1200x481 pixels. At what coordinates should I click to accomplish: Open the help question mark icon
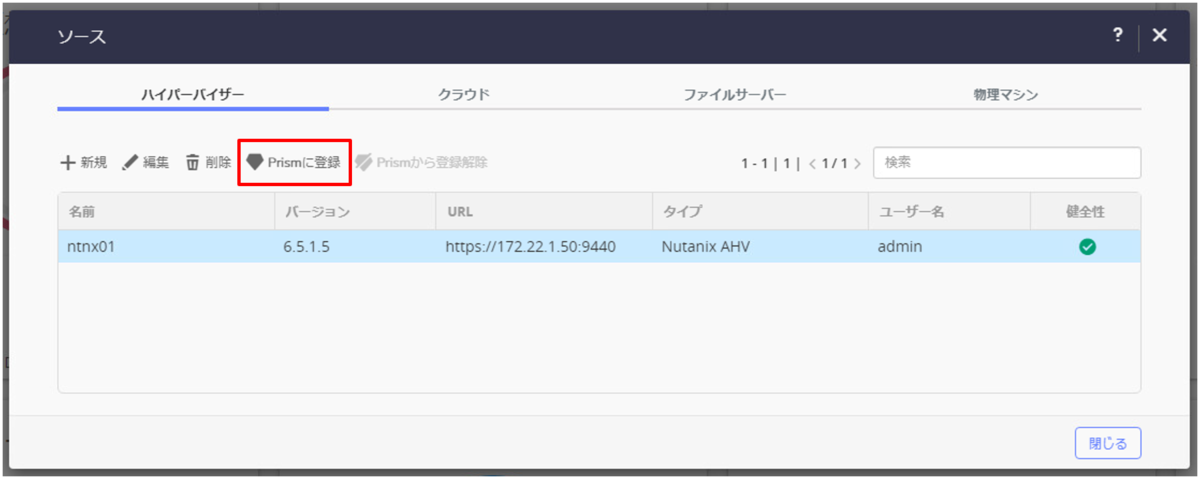pyautogui.click(x=1117, y=35)
